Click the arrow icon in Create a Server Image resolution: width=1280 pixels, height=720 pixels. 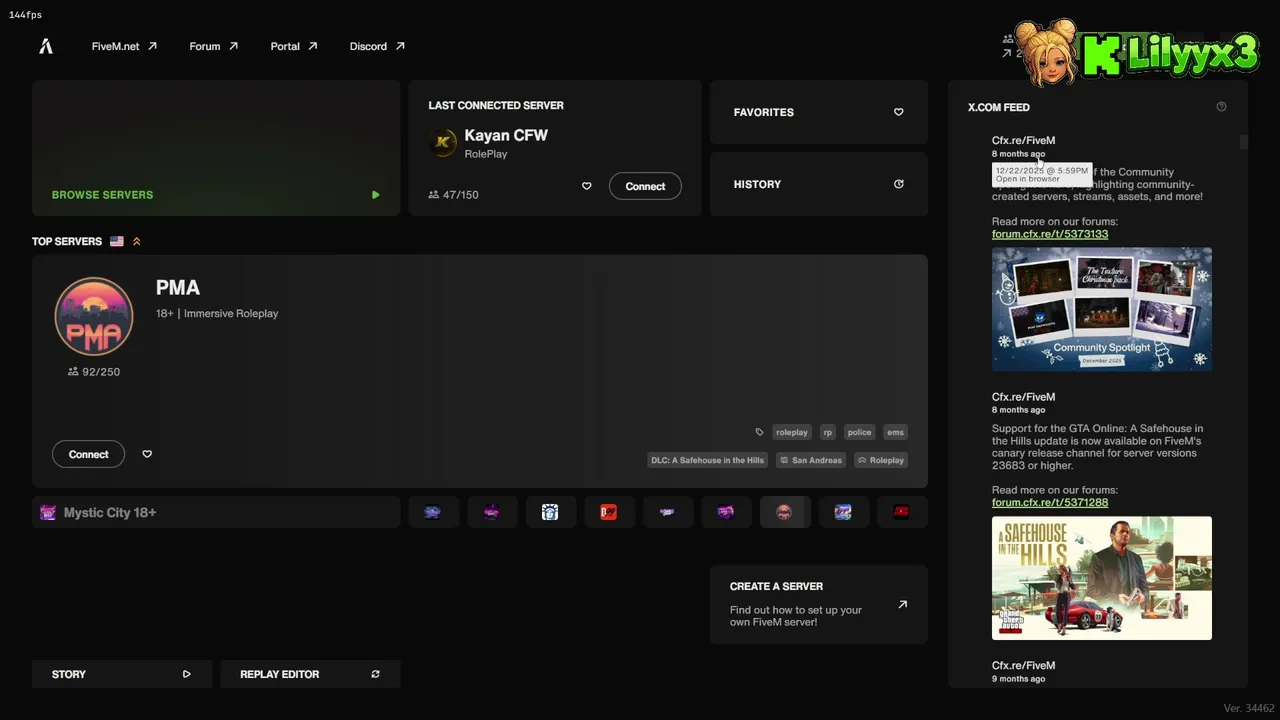pyautogui.click(x=903, y=604)
